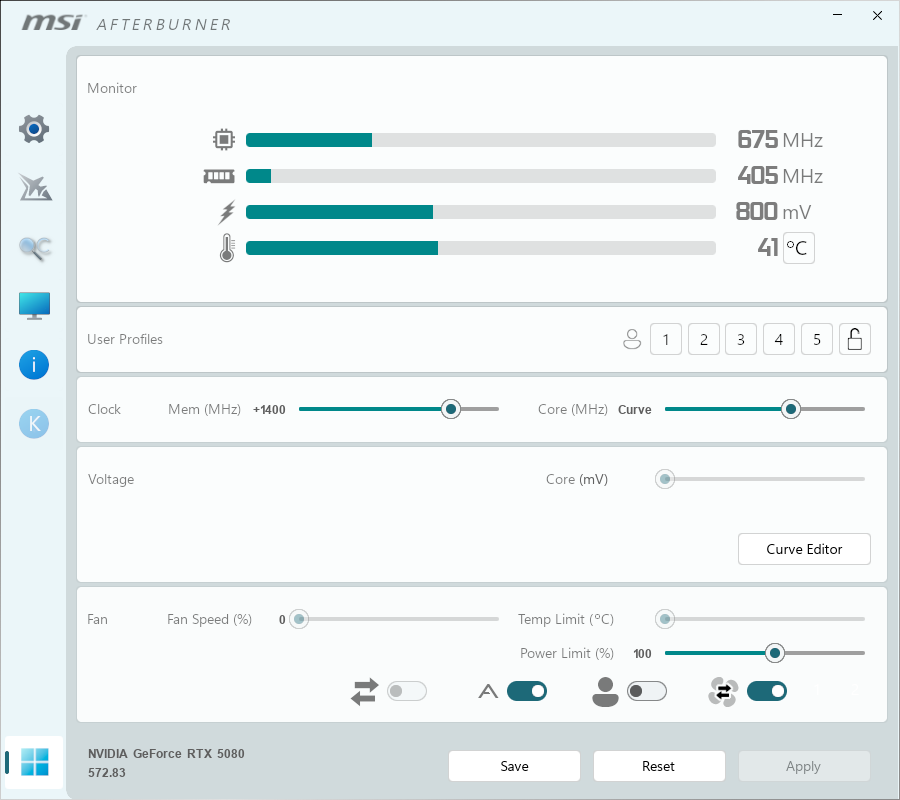
Task: Show information via the blue info icon
Action: point(34,365)
